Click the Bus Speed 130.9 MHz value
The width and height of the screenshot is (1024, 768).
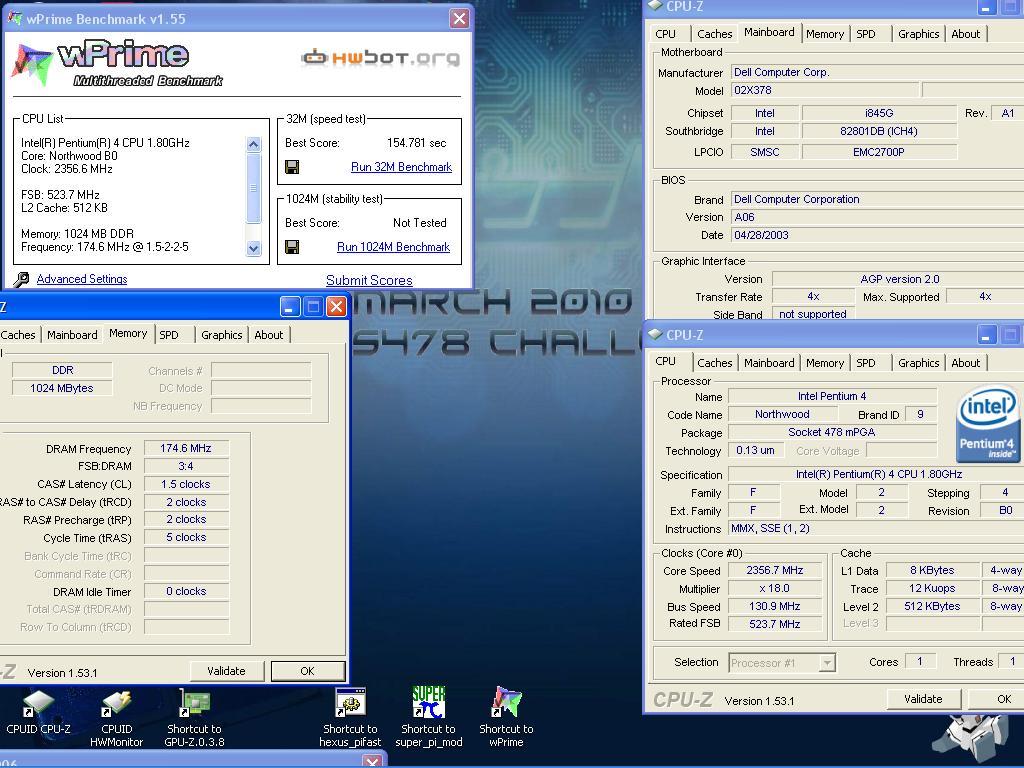coord(775,607)
